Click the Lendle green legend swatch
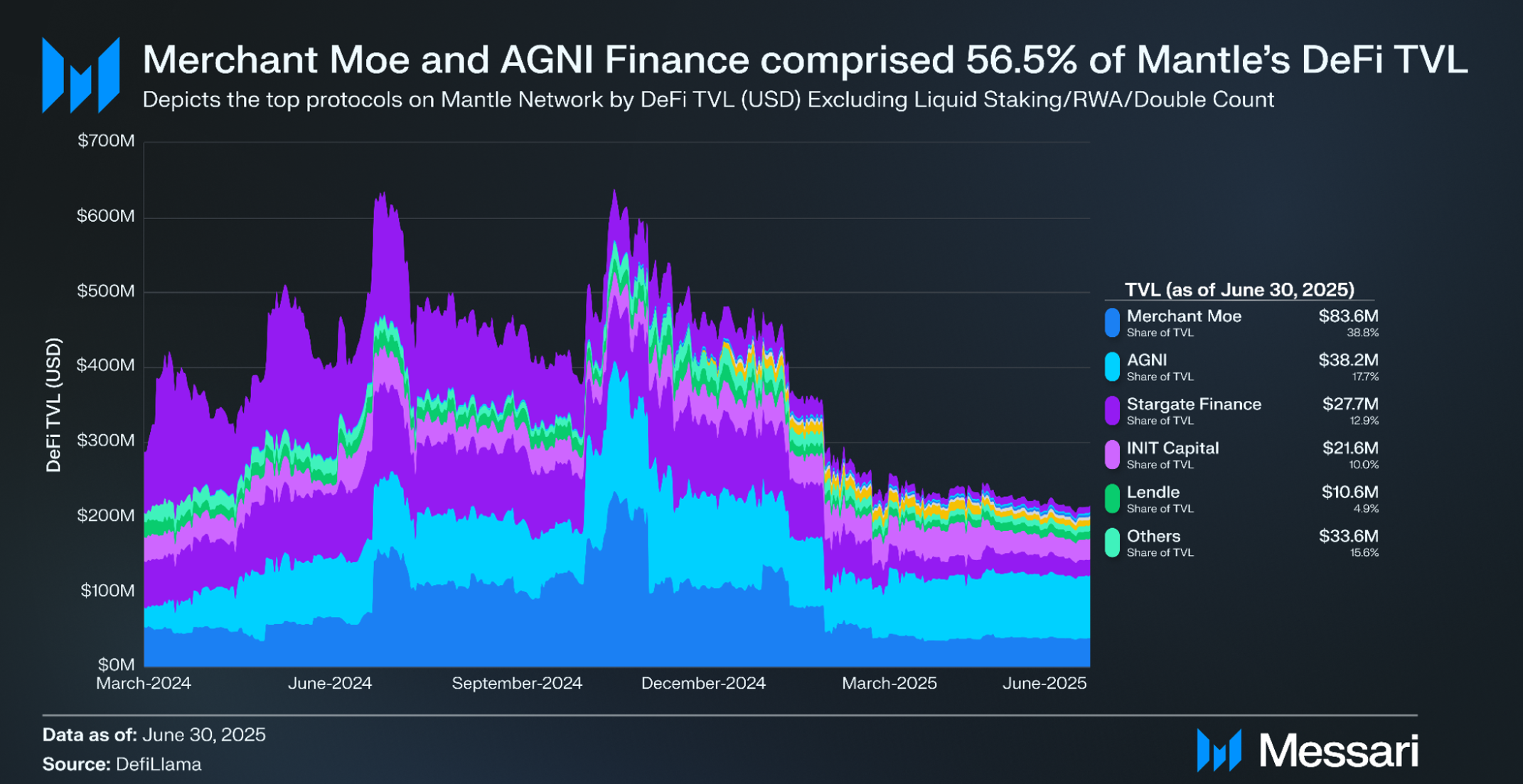Image resolution: width=1523 pixels, height=784 pixels. (x=1112, y=498)
